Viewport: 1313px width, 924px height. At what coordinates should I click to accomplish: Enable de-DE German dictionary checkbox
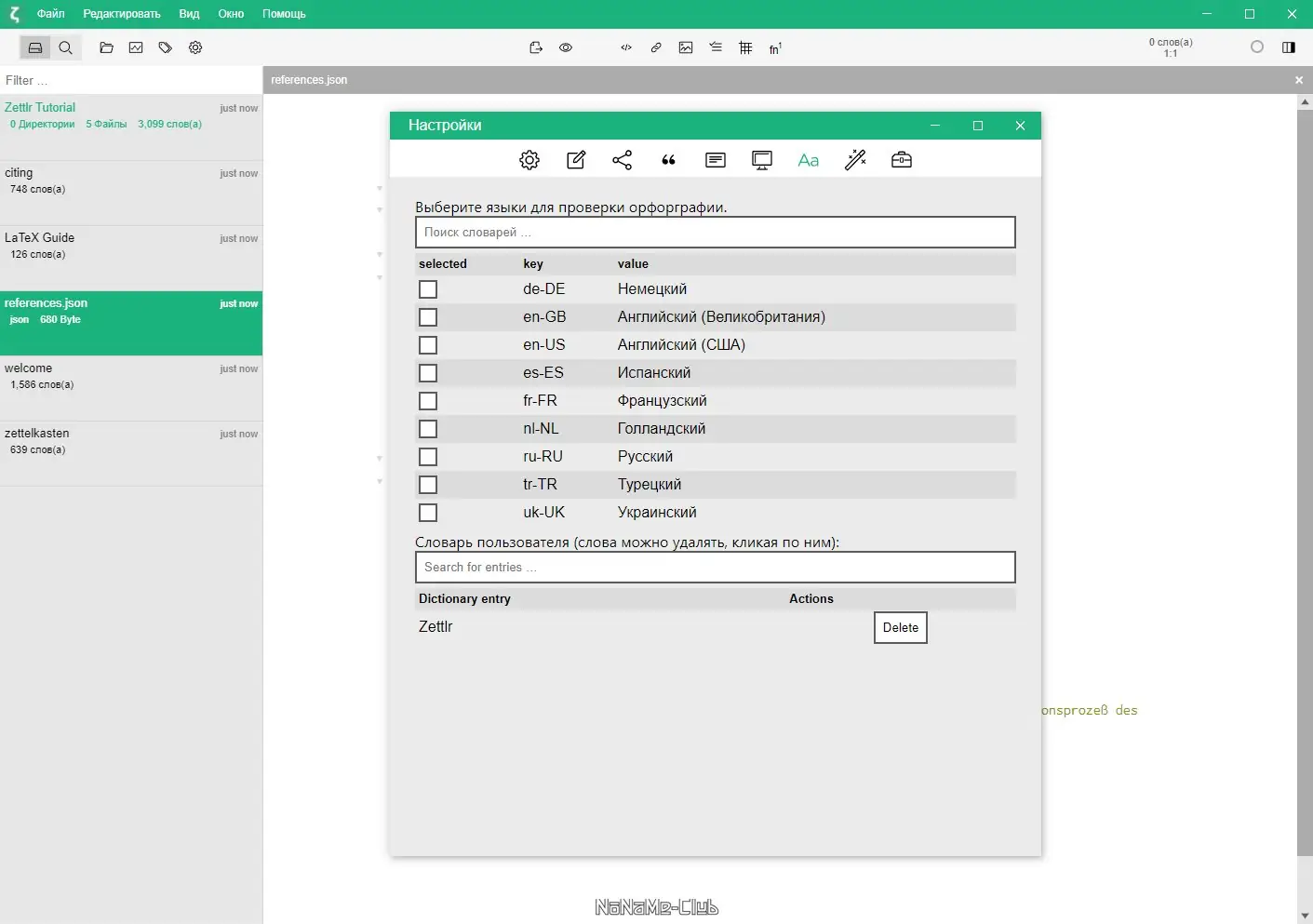tap(428, 289)
